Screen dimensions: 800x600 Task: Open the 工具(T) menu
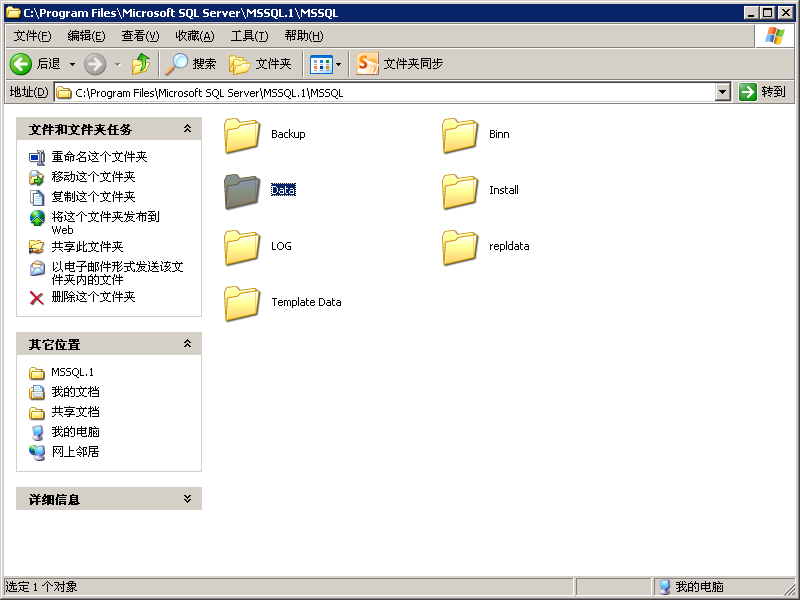(x=249, y=36)
